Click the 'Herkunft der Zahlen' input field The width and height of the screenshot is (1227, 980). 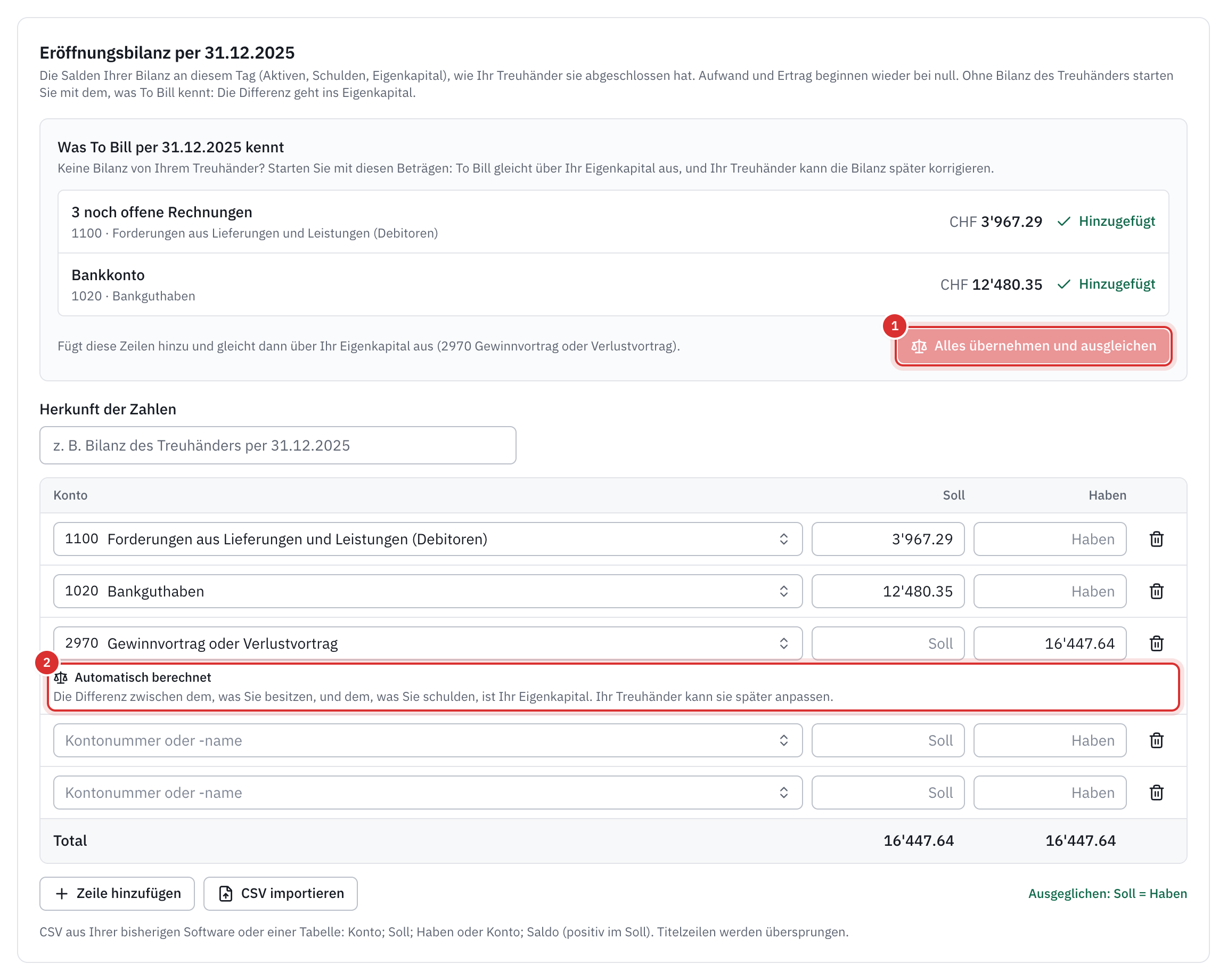[x=277, y=446]
